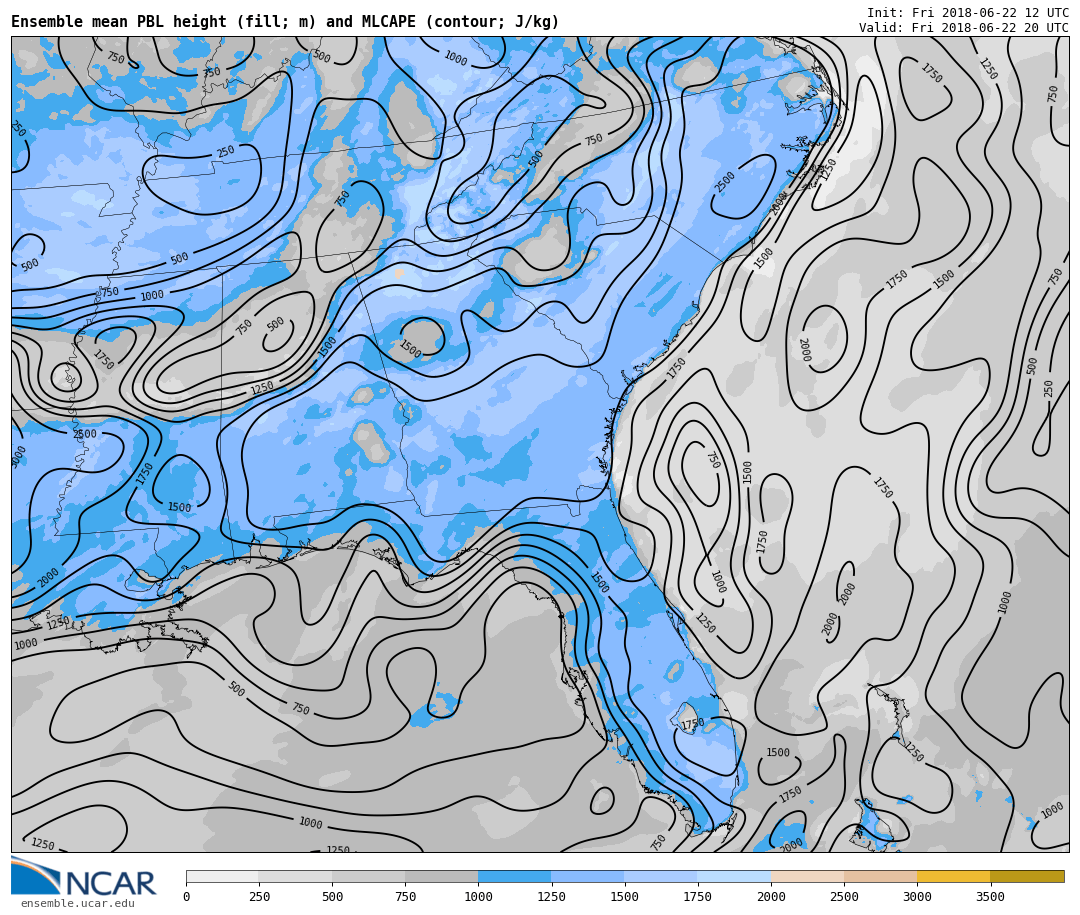Click the 0–250 lightest gray color band

click(222, 876)
